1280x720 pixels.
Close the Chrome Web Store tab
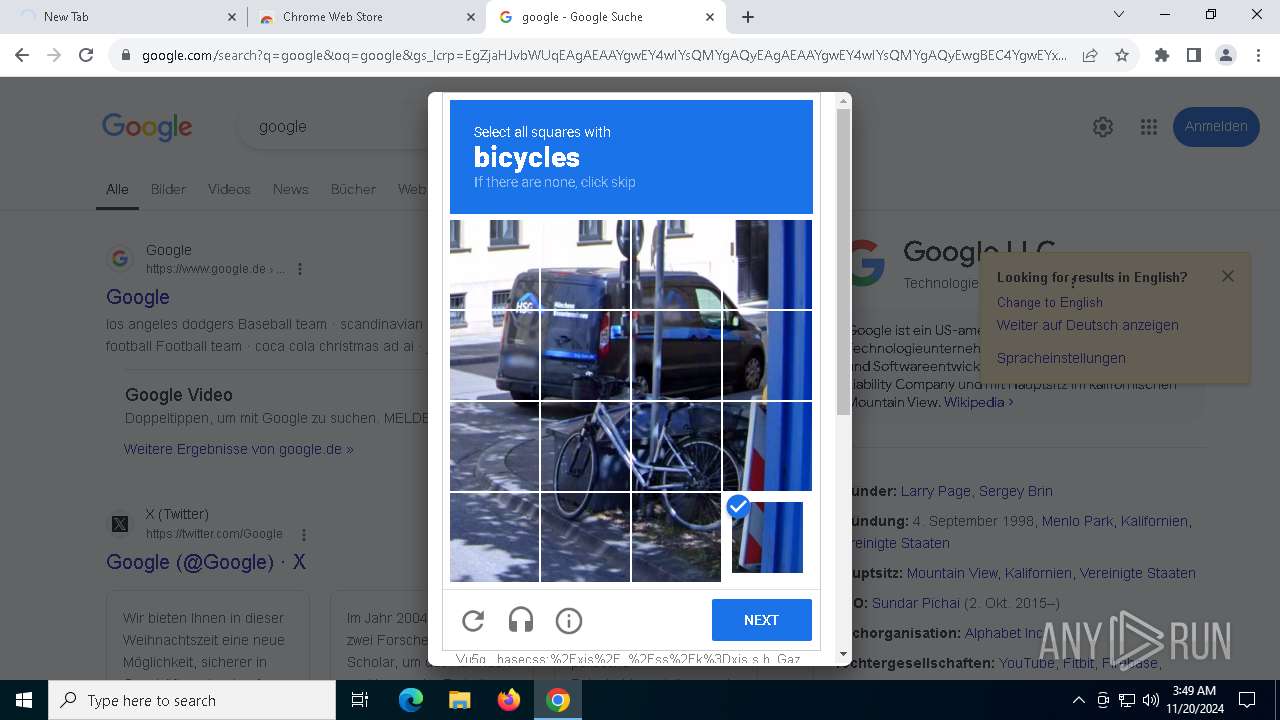pyautogui.click(x=471, y=17)
